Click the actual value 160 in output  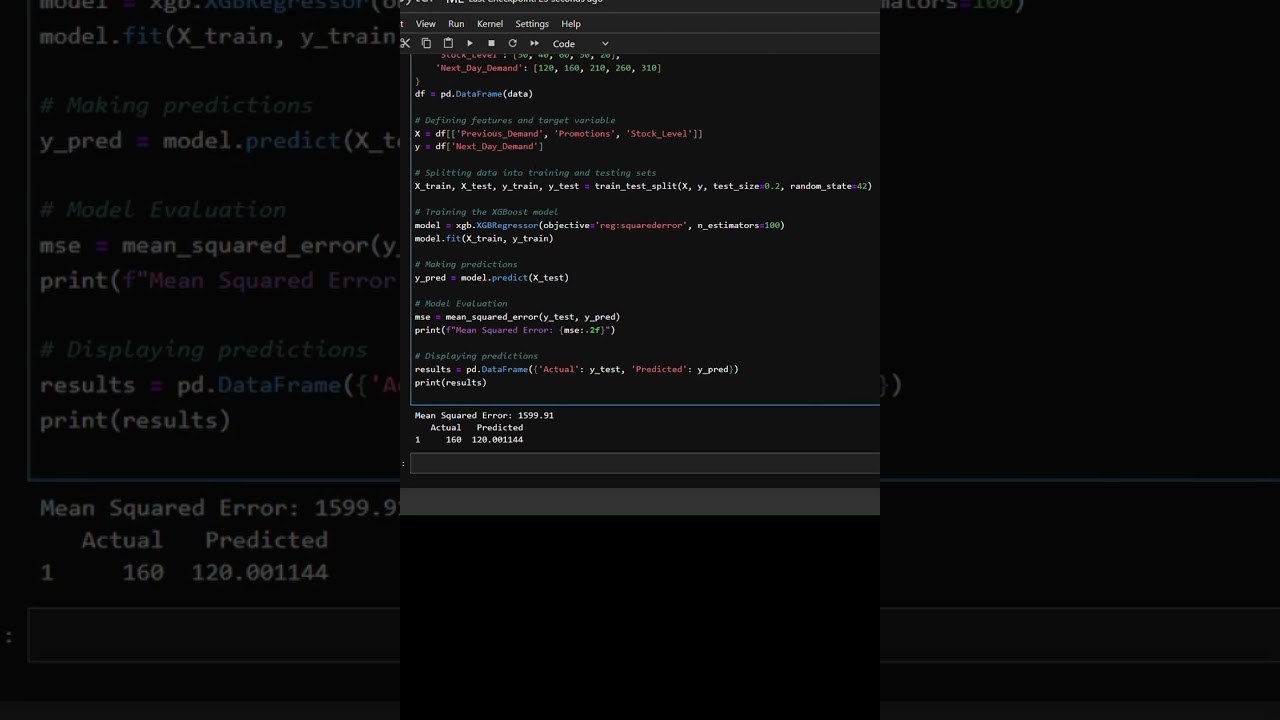(454, 440)
